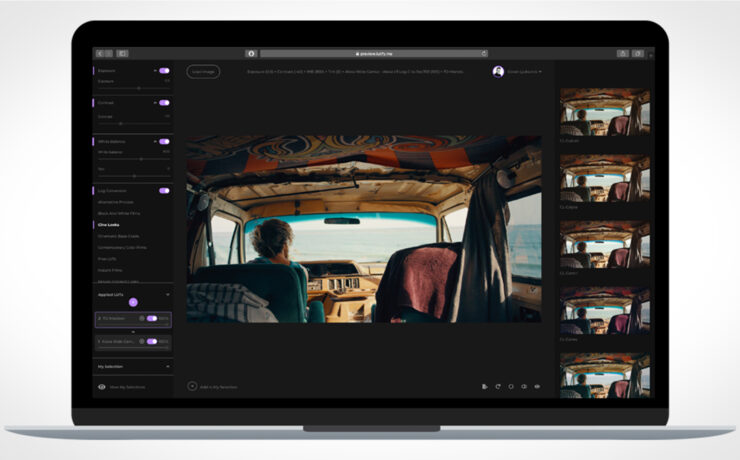Open the user name account dropdown
The width and height of the screenshot is (740, 460).
[x=525, y=72]
